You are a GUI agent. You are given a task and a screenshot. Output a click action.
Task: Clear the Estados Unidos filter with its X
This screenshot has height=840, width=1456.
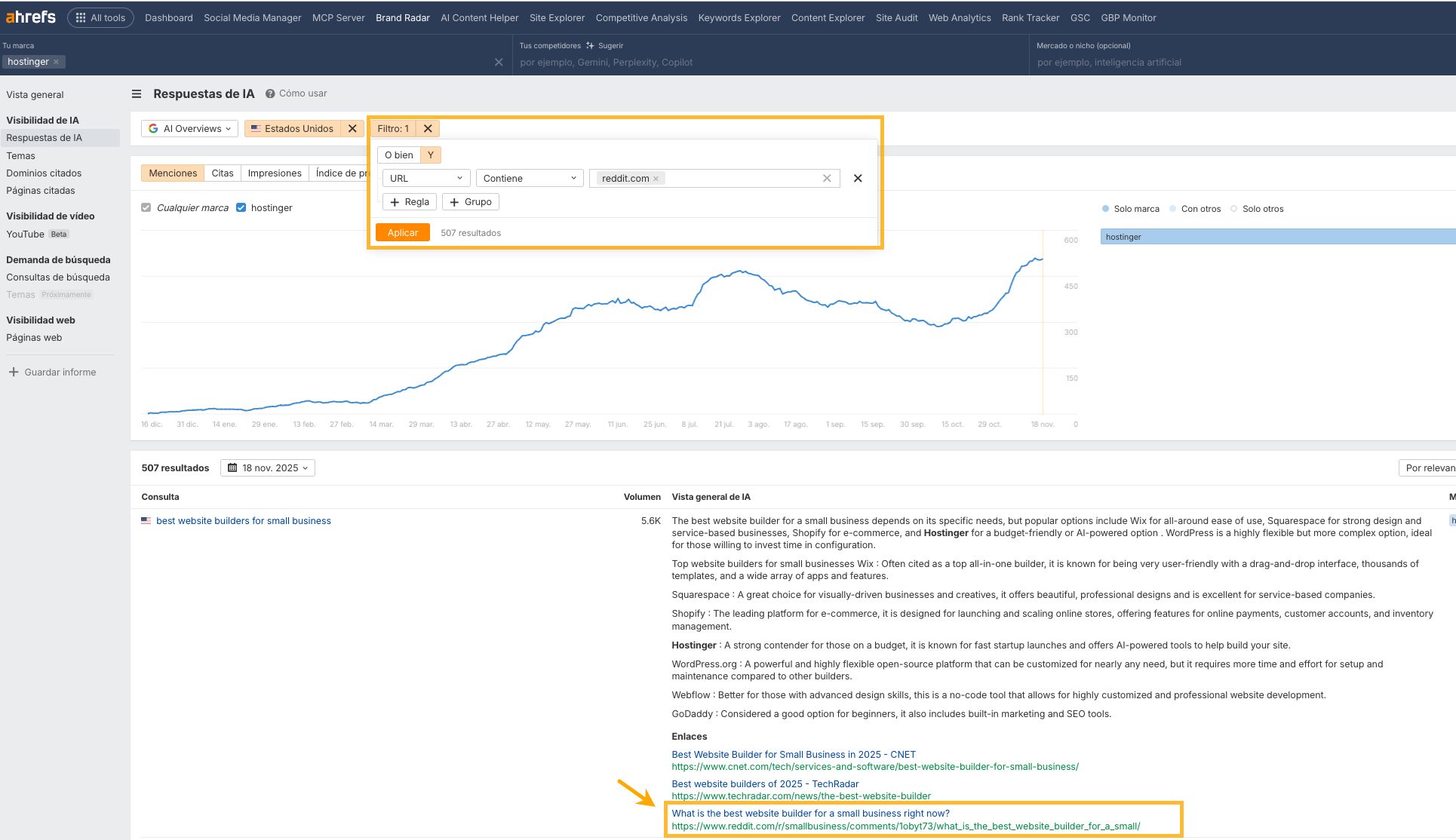click(352, 128)
